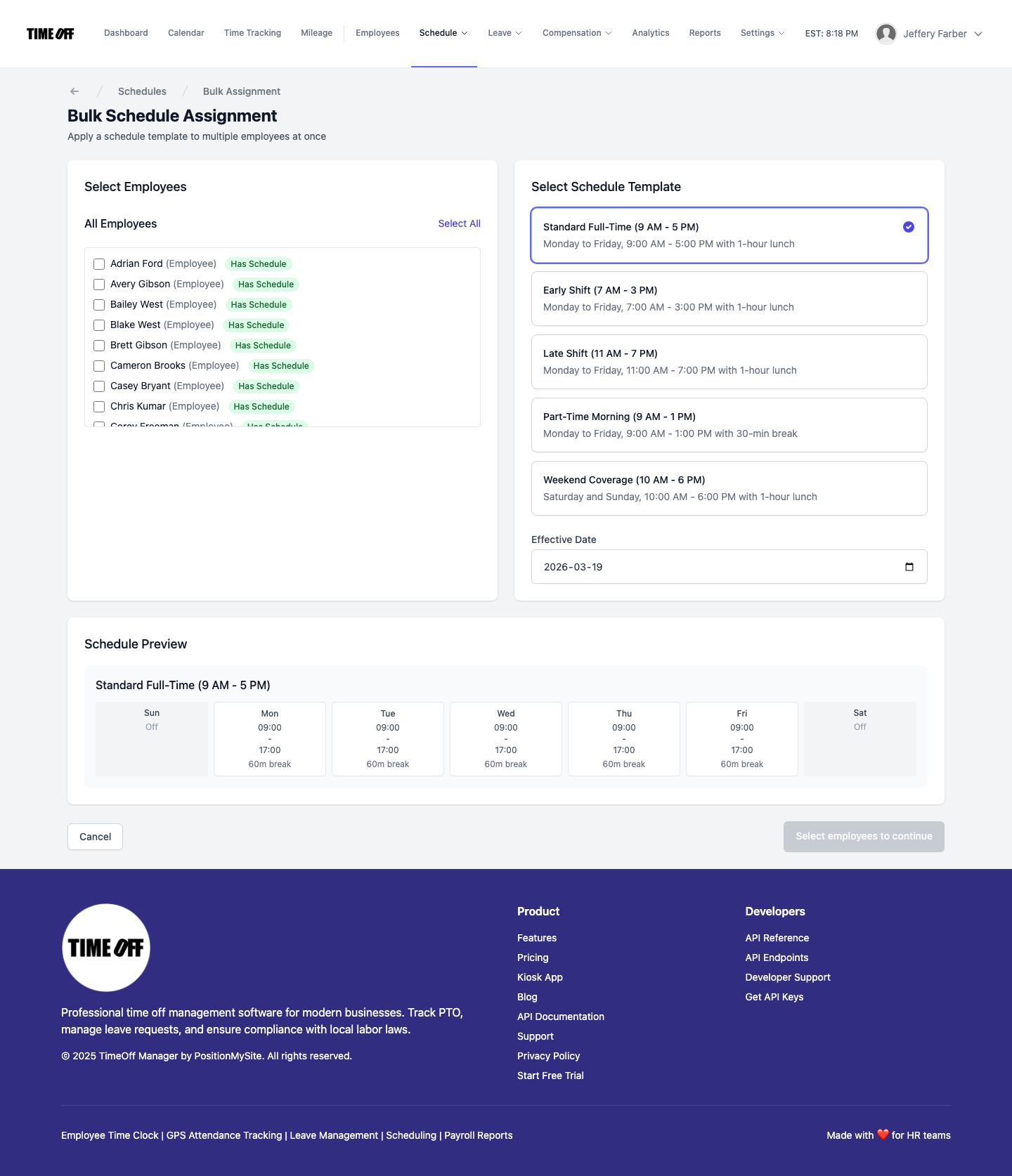Image resolution: width=1012 pixels, height=1176 pixels.
Task: Click the back arrow in breadcrumb
Action: 74,91
